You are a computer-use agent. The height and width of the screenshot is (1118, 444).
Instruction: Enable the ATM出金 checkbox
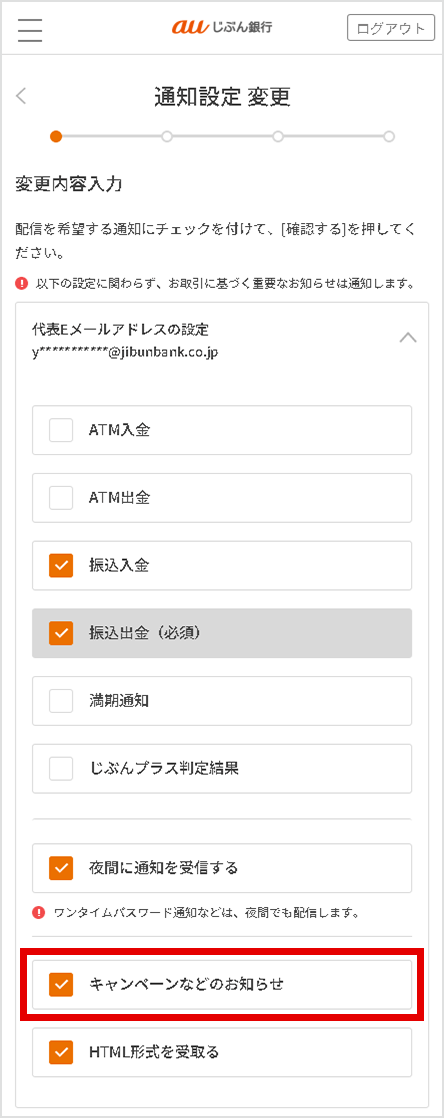(x=61, y=498)
